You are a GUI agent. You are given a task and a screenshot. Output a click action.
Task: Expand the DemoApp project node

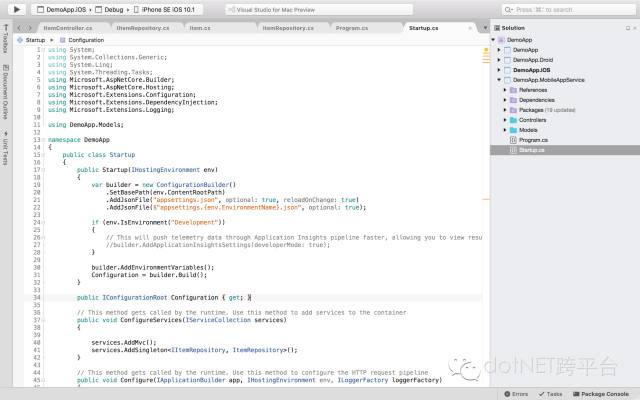[499, 50]
